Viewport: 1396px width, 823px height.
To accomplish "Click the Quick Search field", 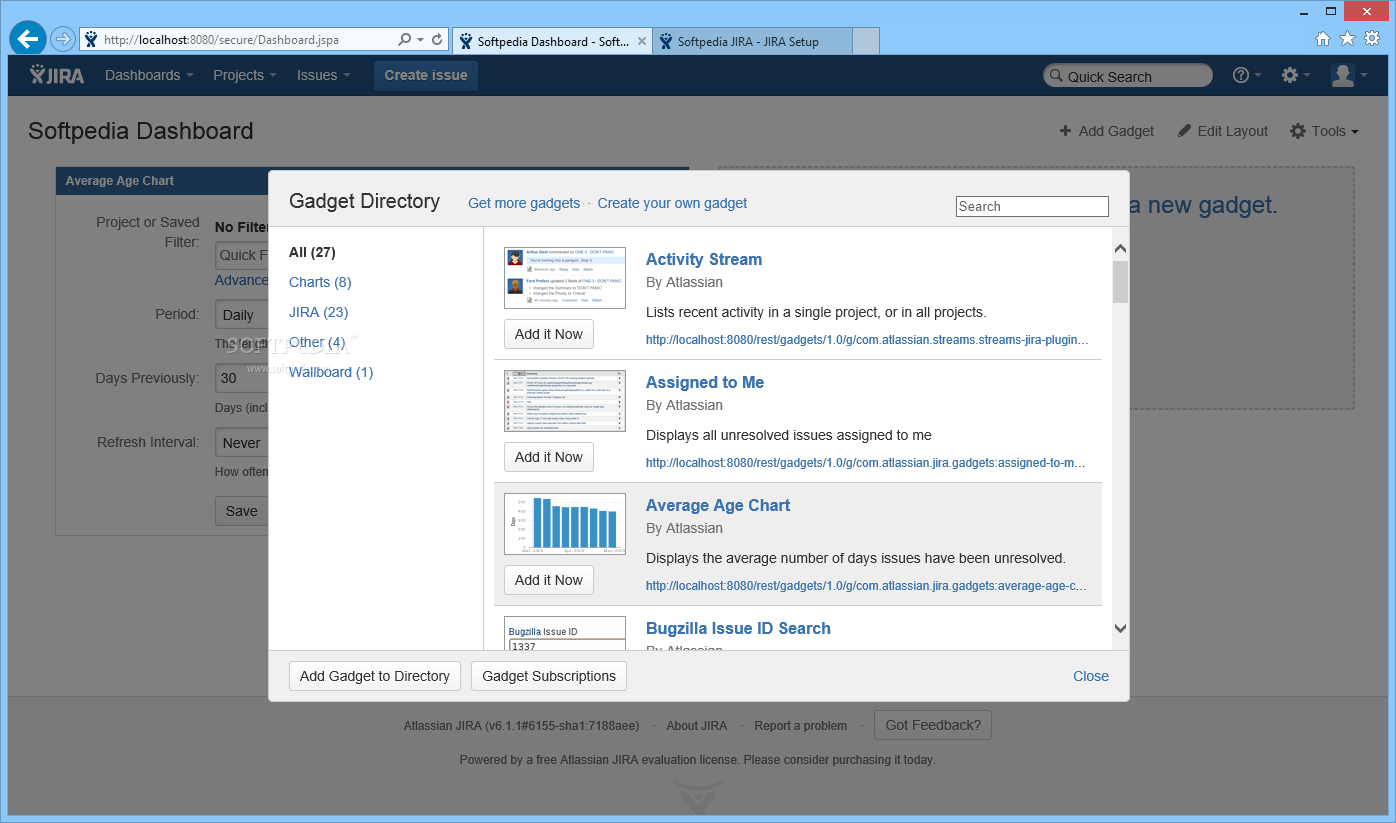I will [x=1128, y=76].
